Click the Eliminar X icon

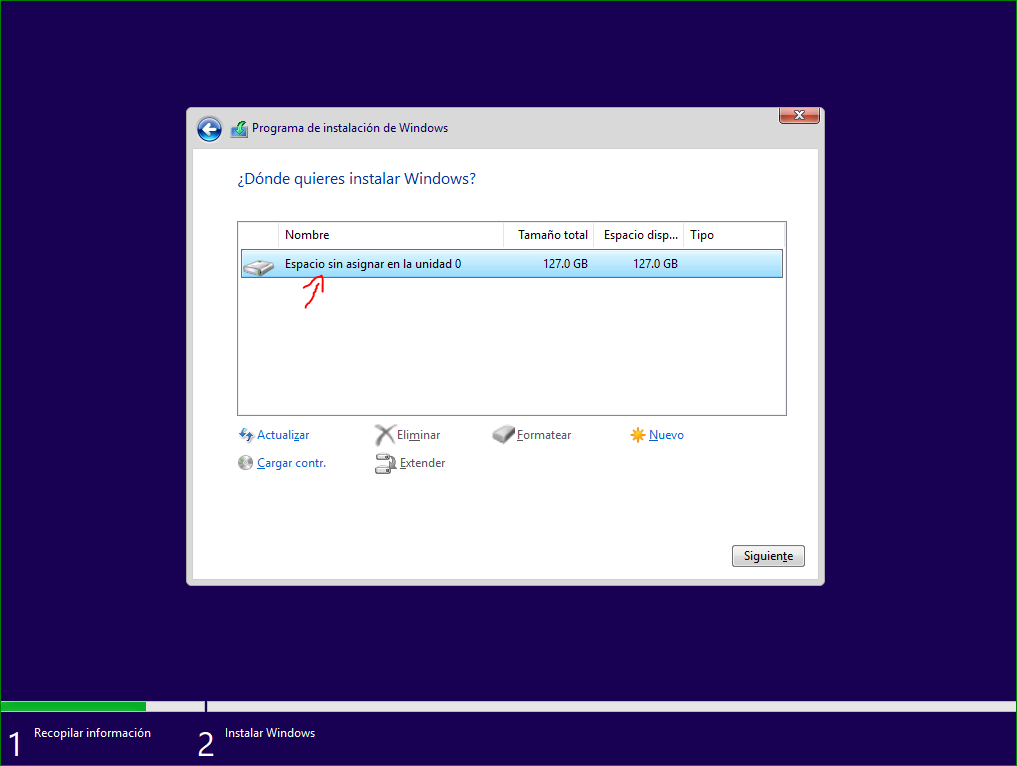[x=384, y=435]
